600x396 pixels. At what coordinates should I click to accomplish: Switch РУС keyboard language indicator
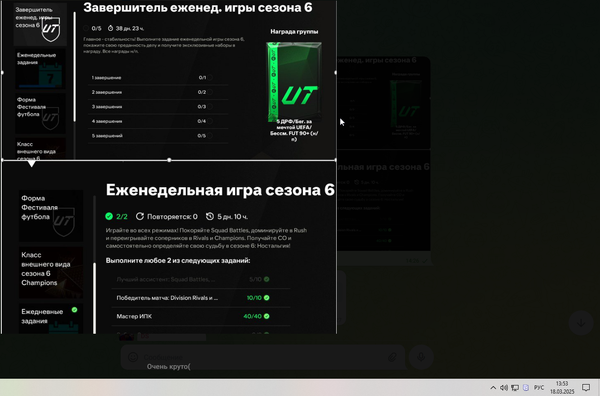coord(539,388)
